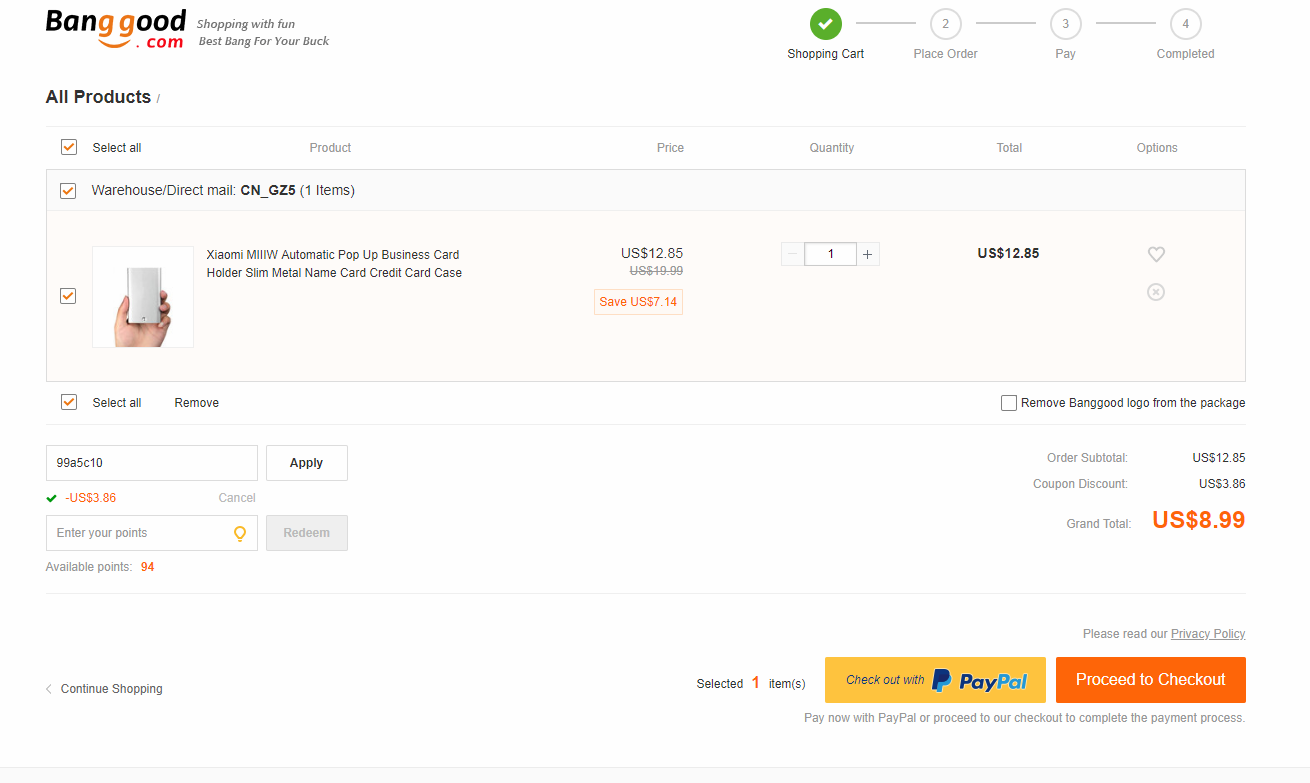
Task: Click Continue Shopping link
Action: click(x=104, y=689)
